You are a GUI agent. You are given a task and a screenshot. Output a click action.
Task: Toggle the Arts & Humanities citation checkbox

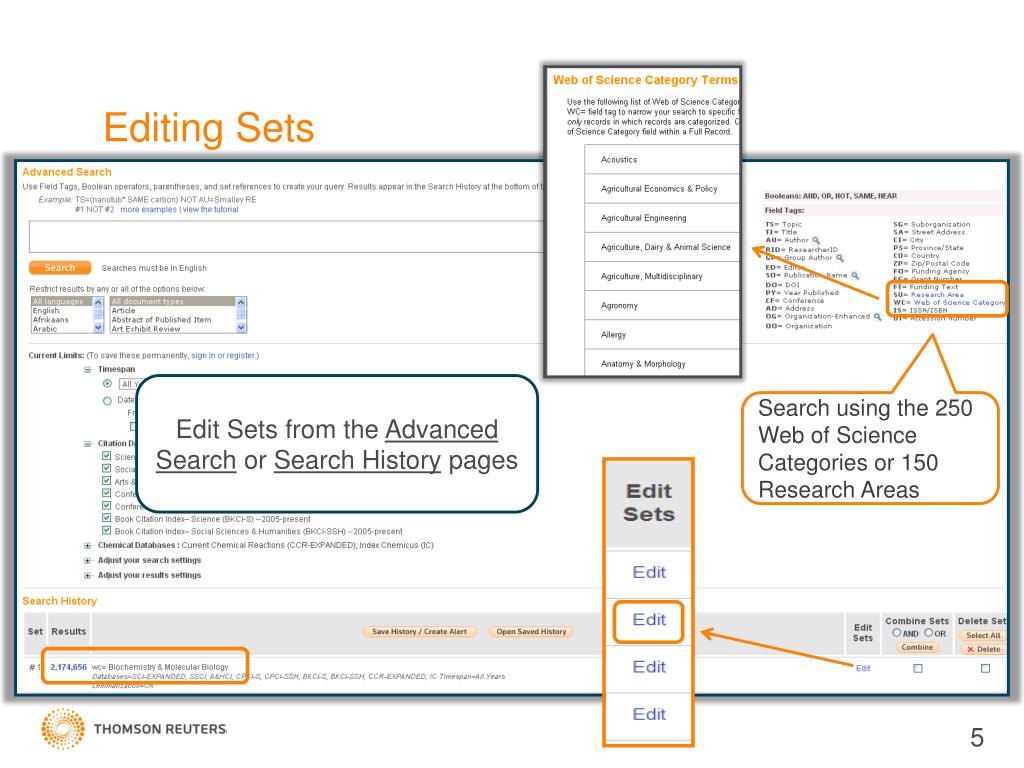106,481
